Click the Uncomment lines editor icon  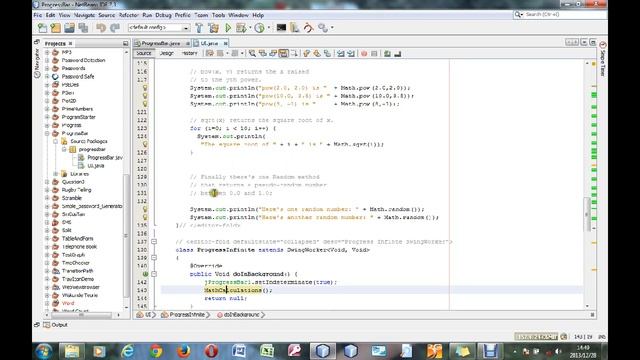click(x=398, y=53)
